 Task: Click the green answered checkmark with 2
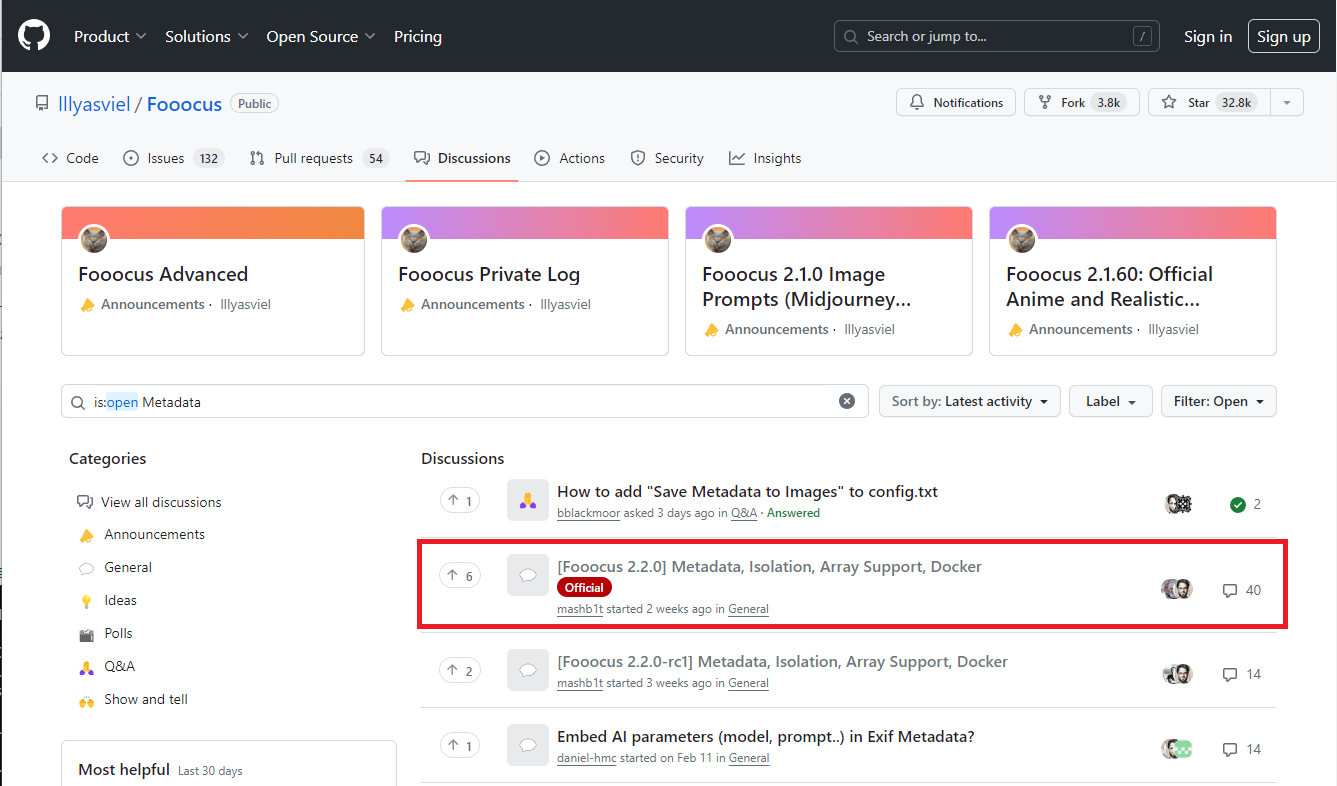coord(1245,504)
